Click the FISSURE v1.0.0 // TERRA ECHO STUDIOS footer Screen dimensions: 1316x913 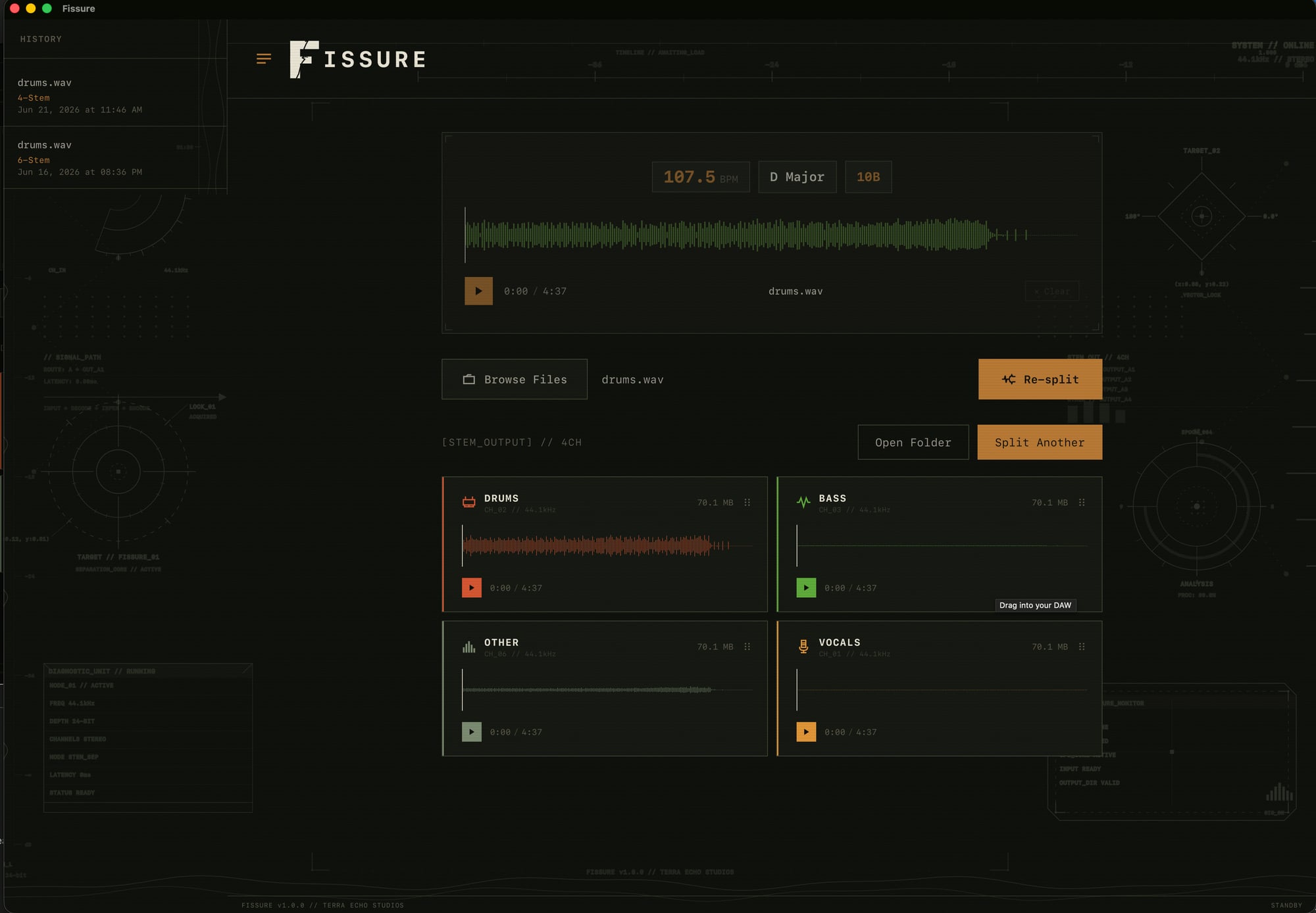pyautogui.click(x=322, y=906)
